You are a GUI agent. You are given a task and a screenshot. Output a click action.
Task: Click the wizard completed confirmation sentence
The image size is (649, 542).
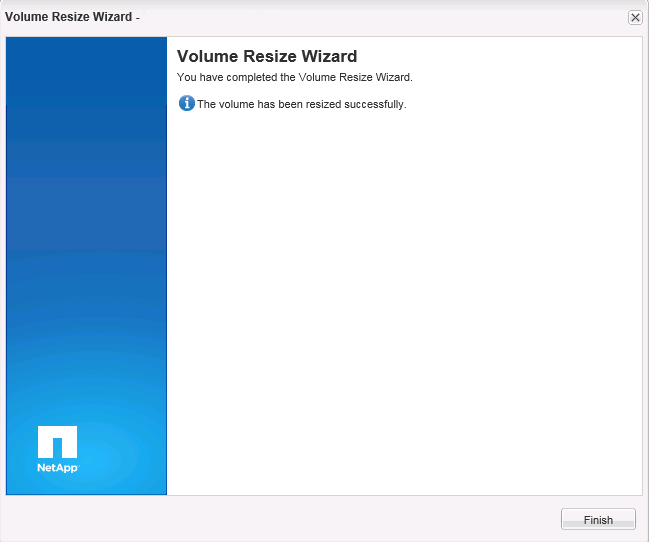[x=294, y=77]
